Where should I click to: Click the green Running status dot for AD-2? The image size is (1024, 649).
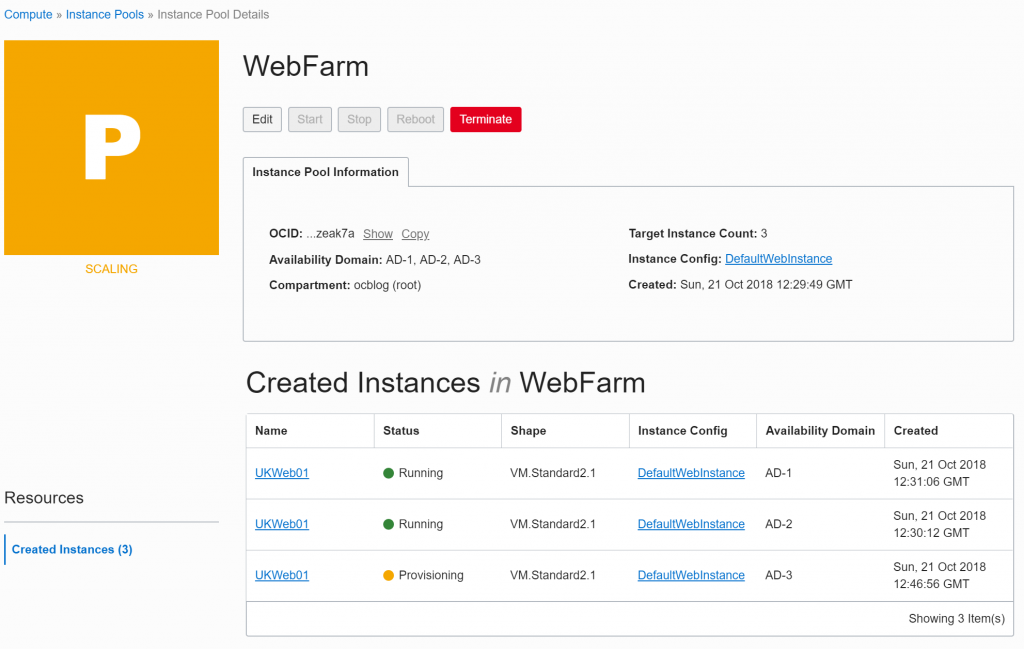coord(389,524)
